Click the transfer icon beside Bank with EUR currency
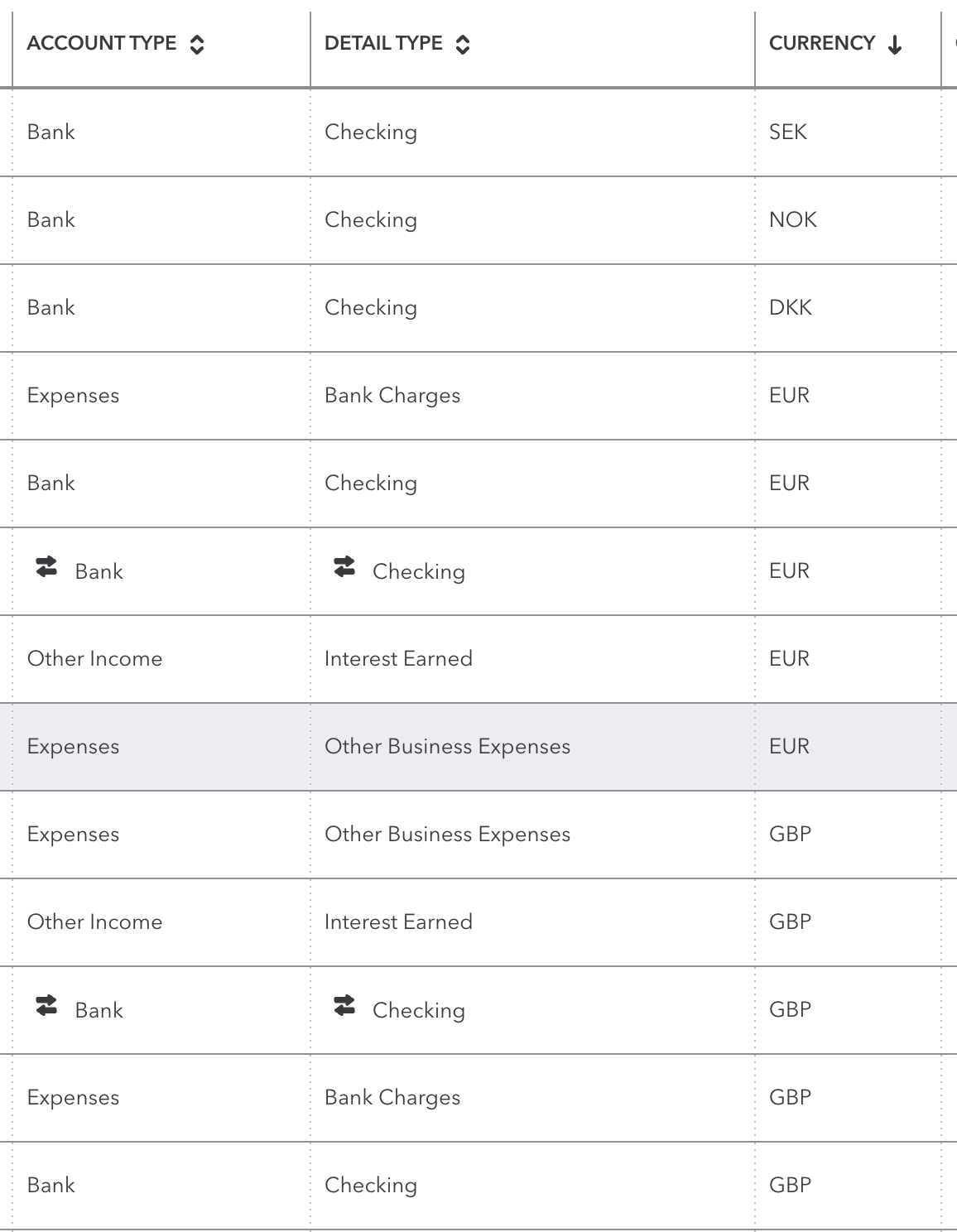Viewport: 957px width, 1232px height. click(x=48, y=566)
